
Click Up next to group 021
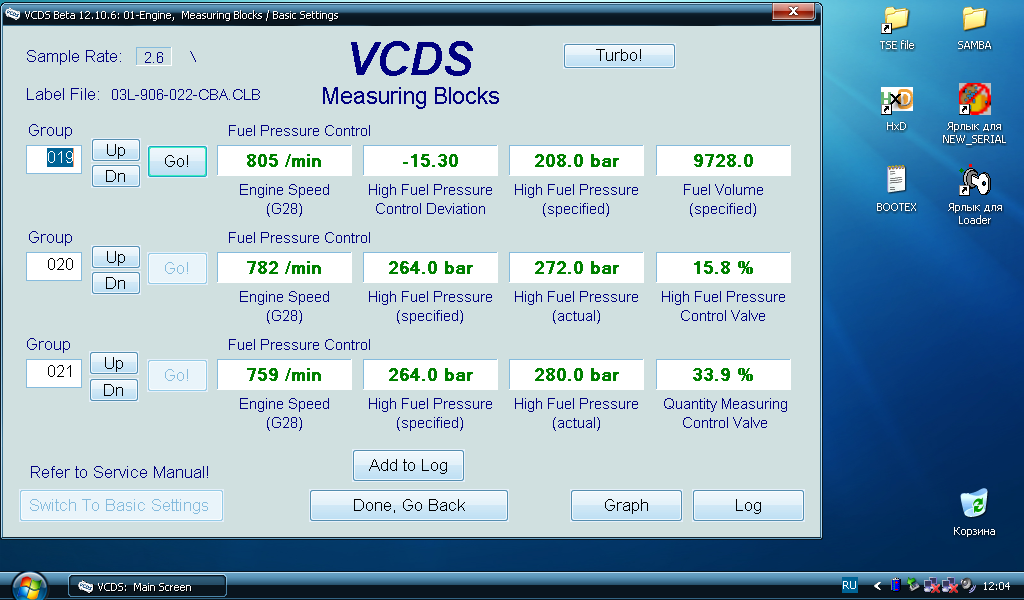pos(114,363)
